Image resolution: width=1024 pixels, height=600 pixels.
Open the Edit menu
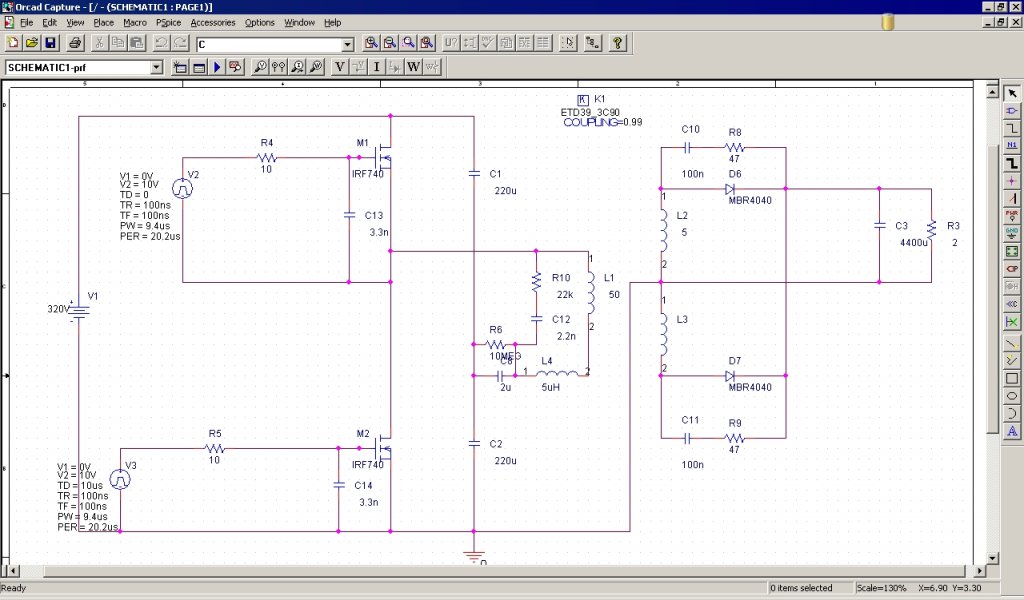50,22
